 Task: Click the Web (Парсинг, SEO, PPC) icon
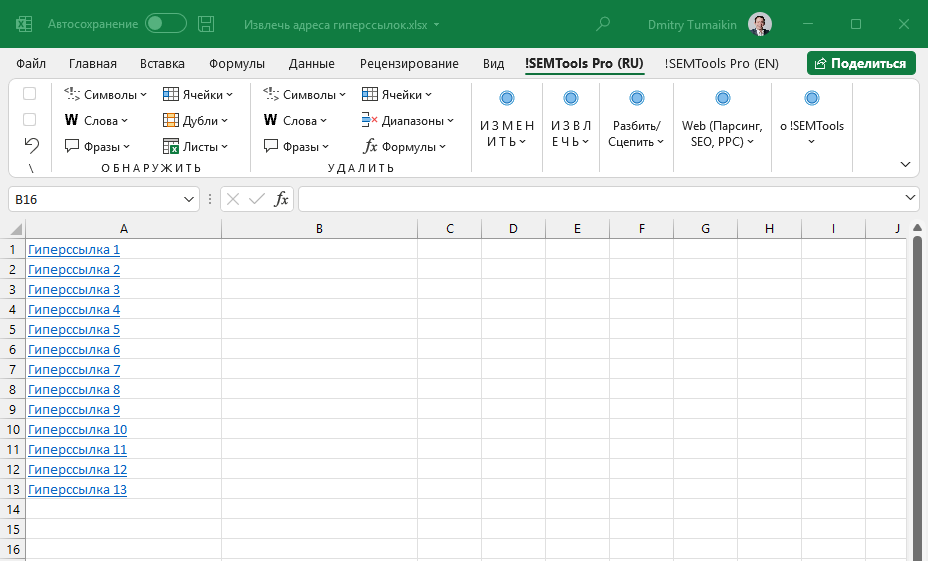(x=723, y=98)
